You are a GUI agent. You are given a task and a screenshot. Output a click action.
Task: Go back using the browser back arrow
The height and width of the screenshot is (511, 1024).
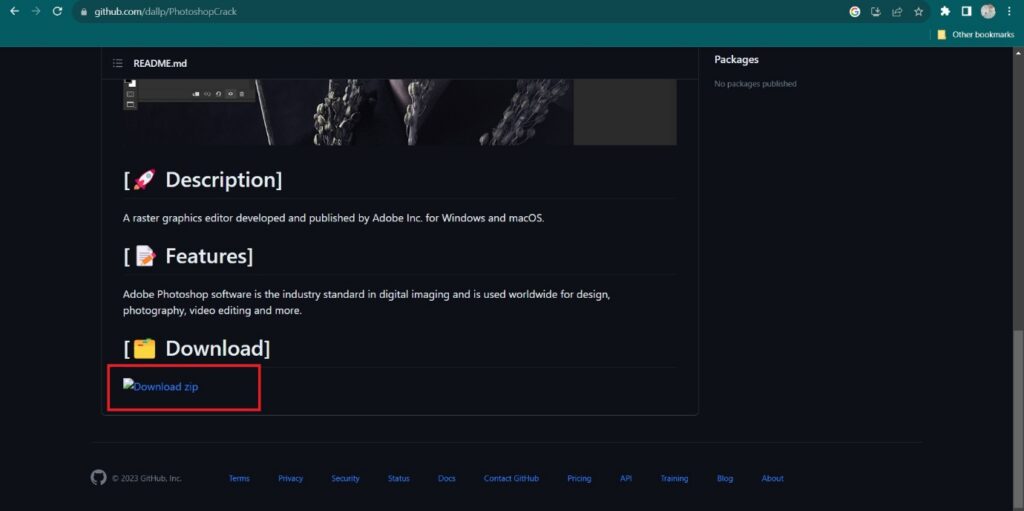pyautogui.click(x=14, y=11)
